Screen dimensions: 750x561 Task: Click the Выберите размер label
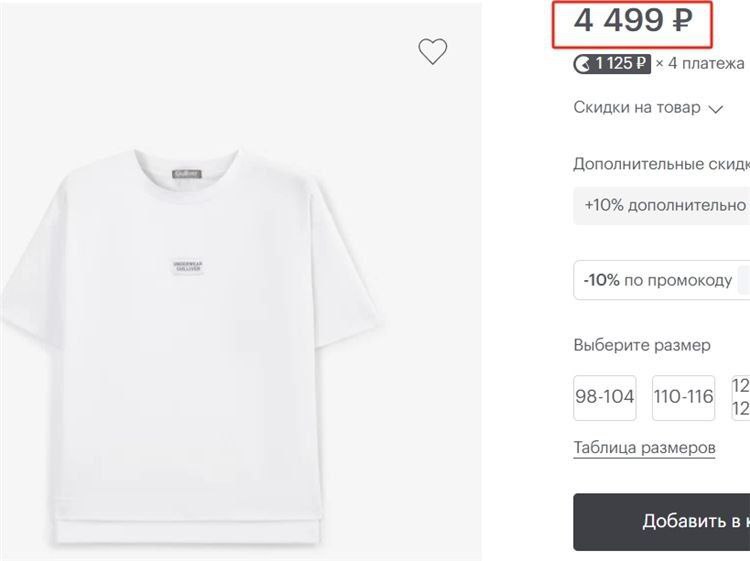pyautogui.click(x=642, y=345)
